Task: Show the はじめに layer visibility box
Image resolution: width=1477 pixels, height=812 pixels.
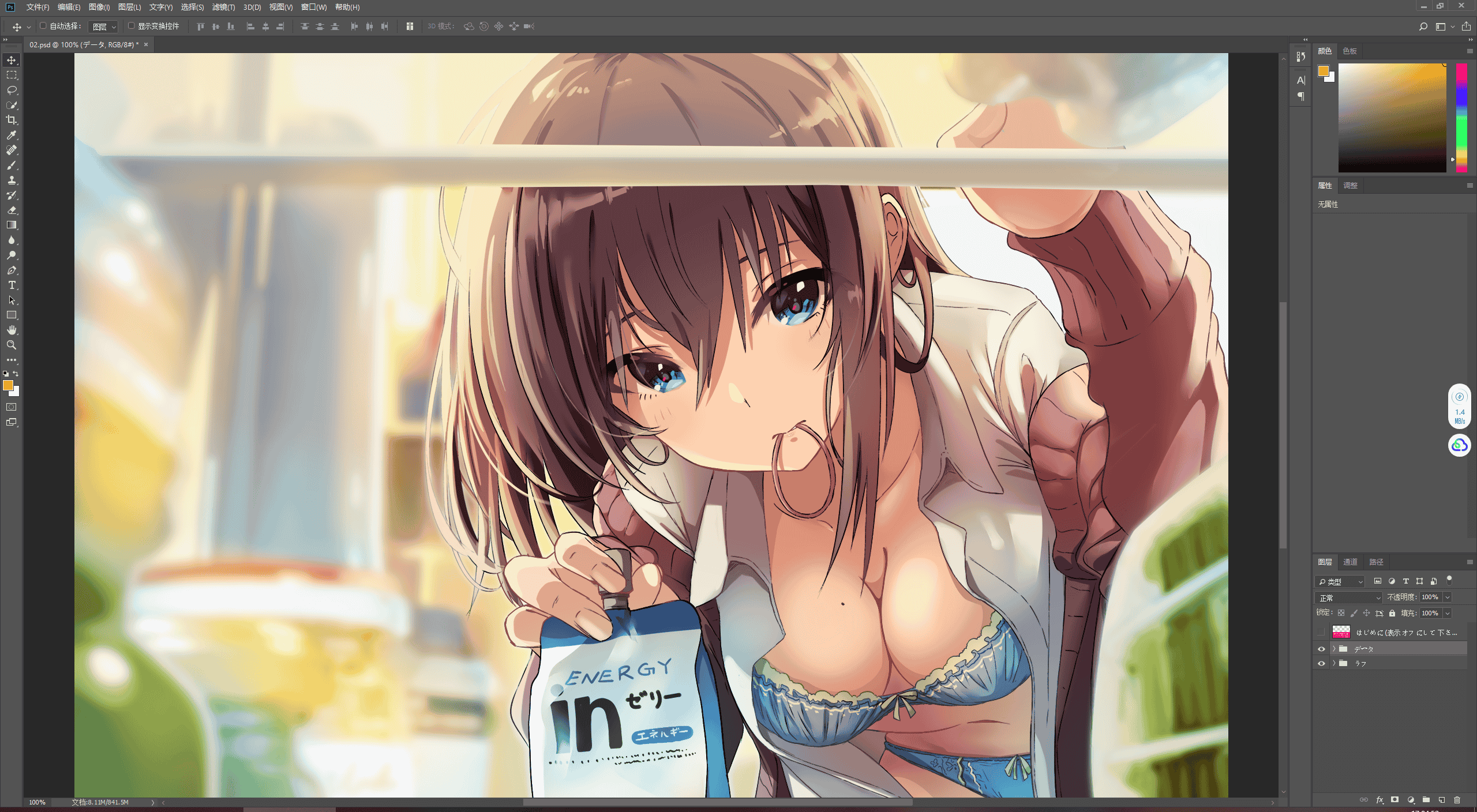Action: pyautogui.click(x=1321, y=632)
